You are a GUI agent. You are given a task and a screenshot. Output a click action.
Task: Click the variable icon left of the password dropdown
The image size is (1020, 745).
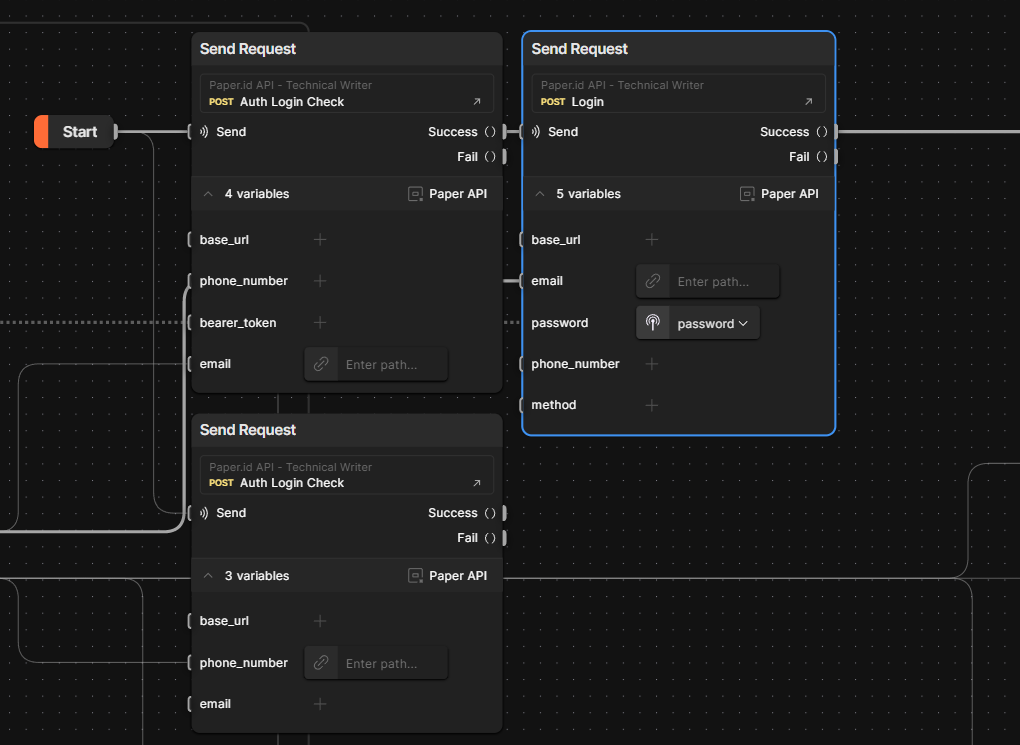(x=652, y=323)
